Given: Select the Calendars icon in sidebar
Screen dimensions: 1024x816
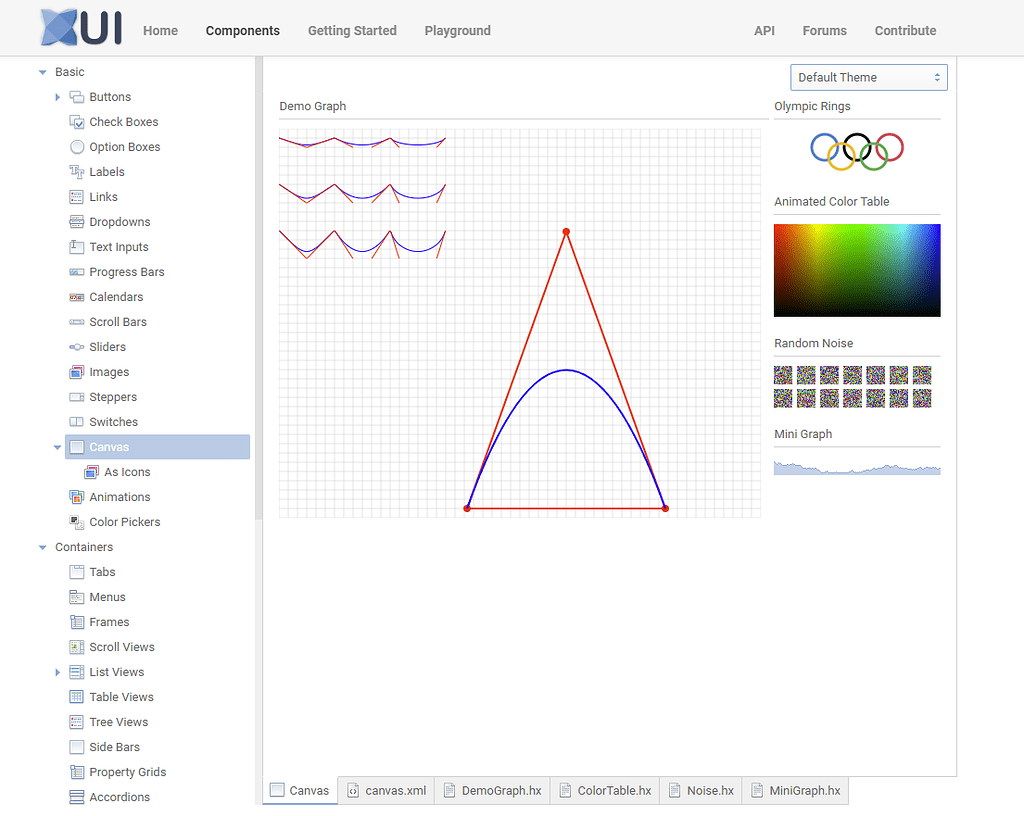Looking at the screenshot, I should click(77, 297).
